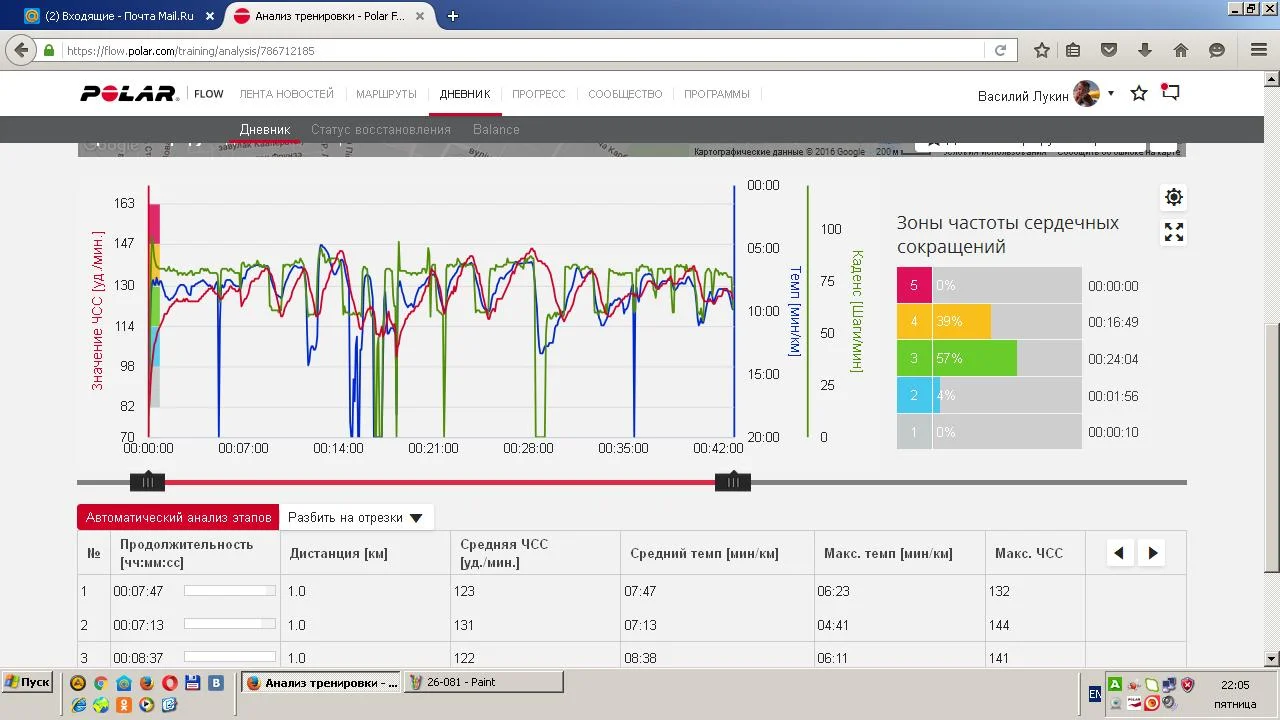The height and width of the screenshot is (720, 1280).
Task: Open the Разбить на отрезки dropdown
Action: pos(355,518)
